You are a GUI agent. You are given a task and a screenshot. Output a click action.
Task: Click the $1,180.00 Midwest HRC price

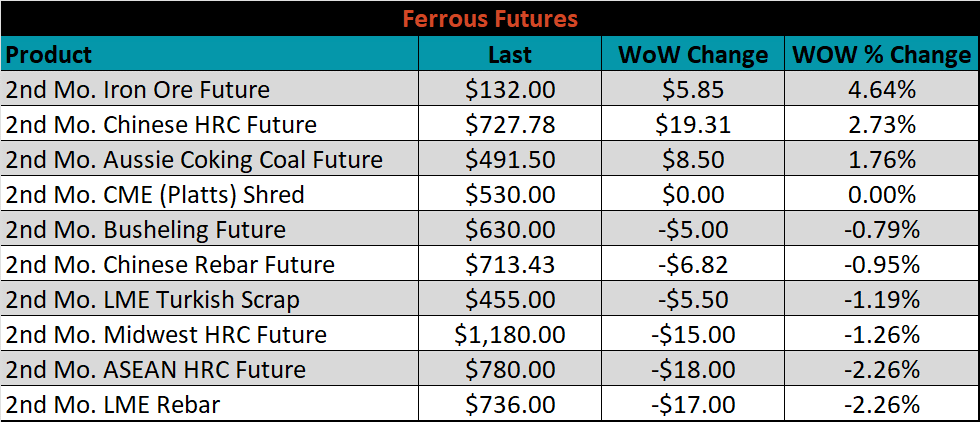tap(509, 334)
